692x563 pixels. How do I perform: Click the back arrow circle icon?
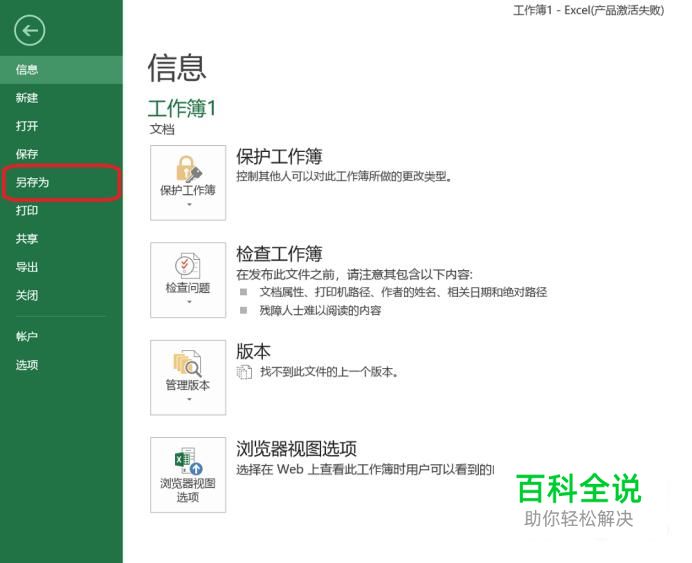(29, 30)
